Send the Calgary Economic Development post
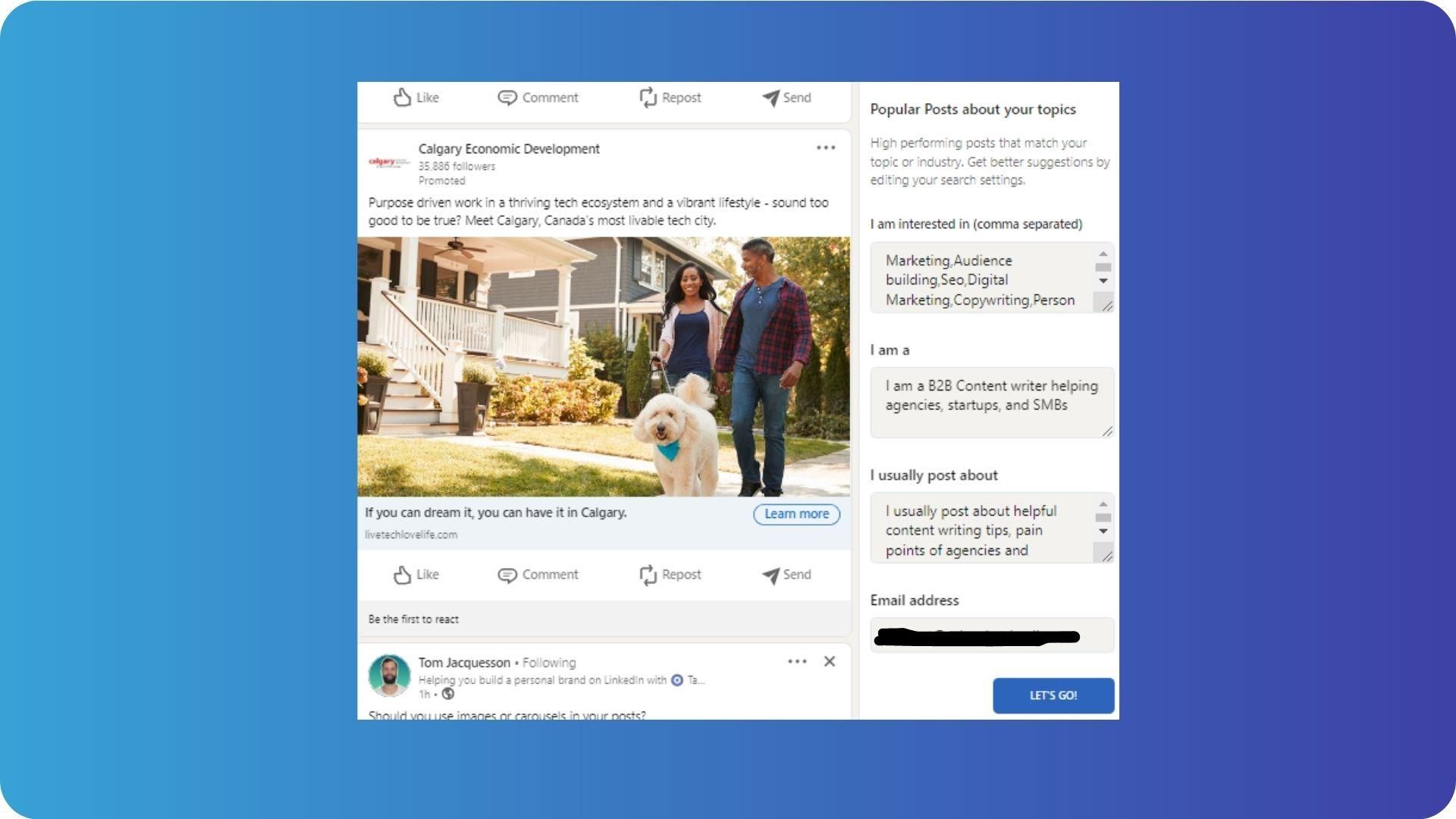Image resolution: width=1456 pixels, height=819 pixels. pyautogui.click(x=786, y=575)
